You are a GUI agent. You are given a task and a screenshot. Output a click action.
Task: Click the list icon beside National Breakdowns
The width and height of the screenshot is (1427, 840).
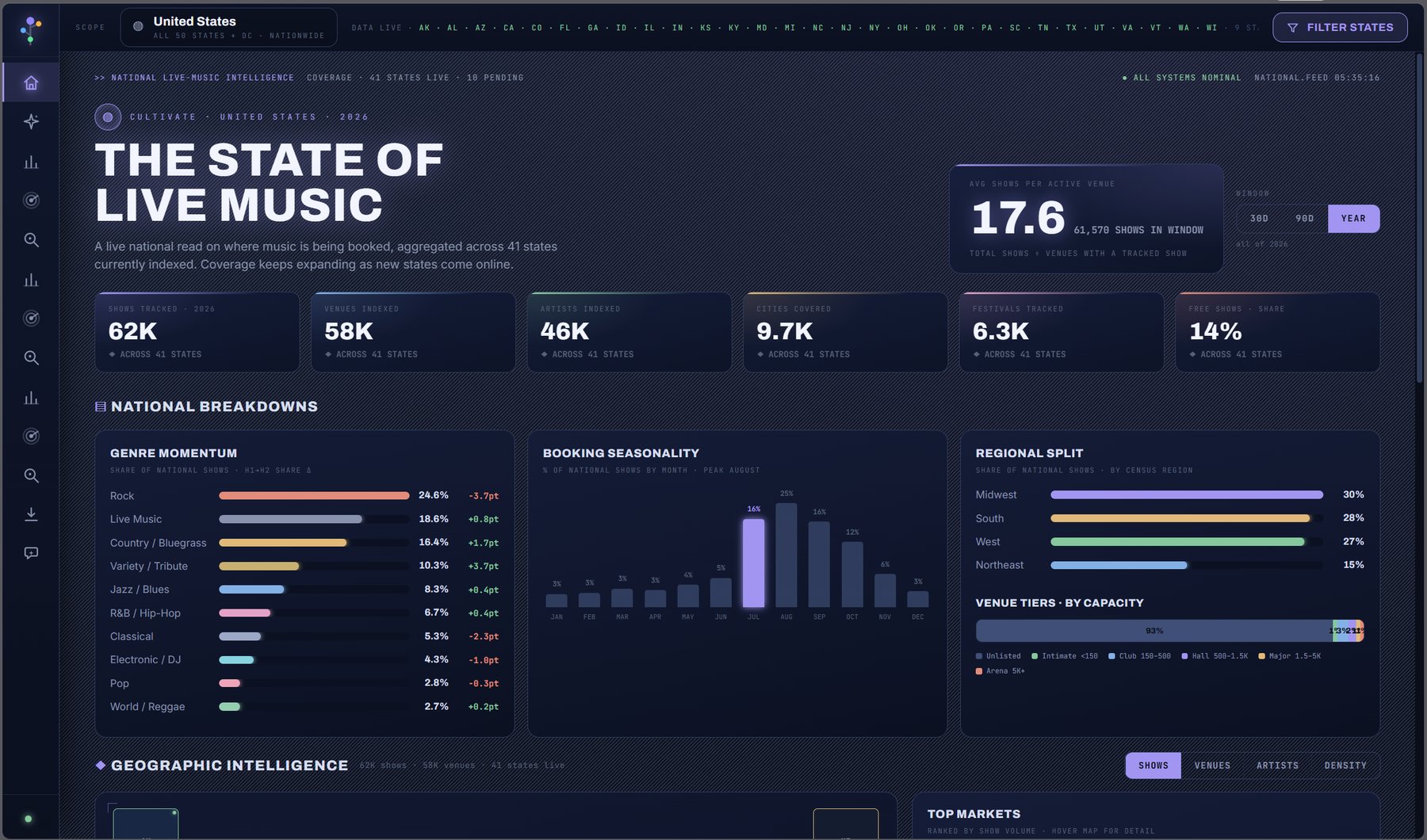[x=101, y=407]
